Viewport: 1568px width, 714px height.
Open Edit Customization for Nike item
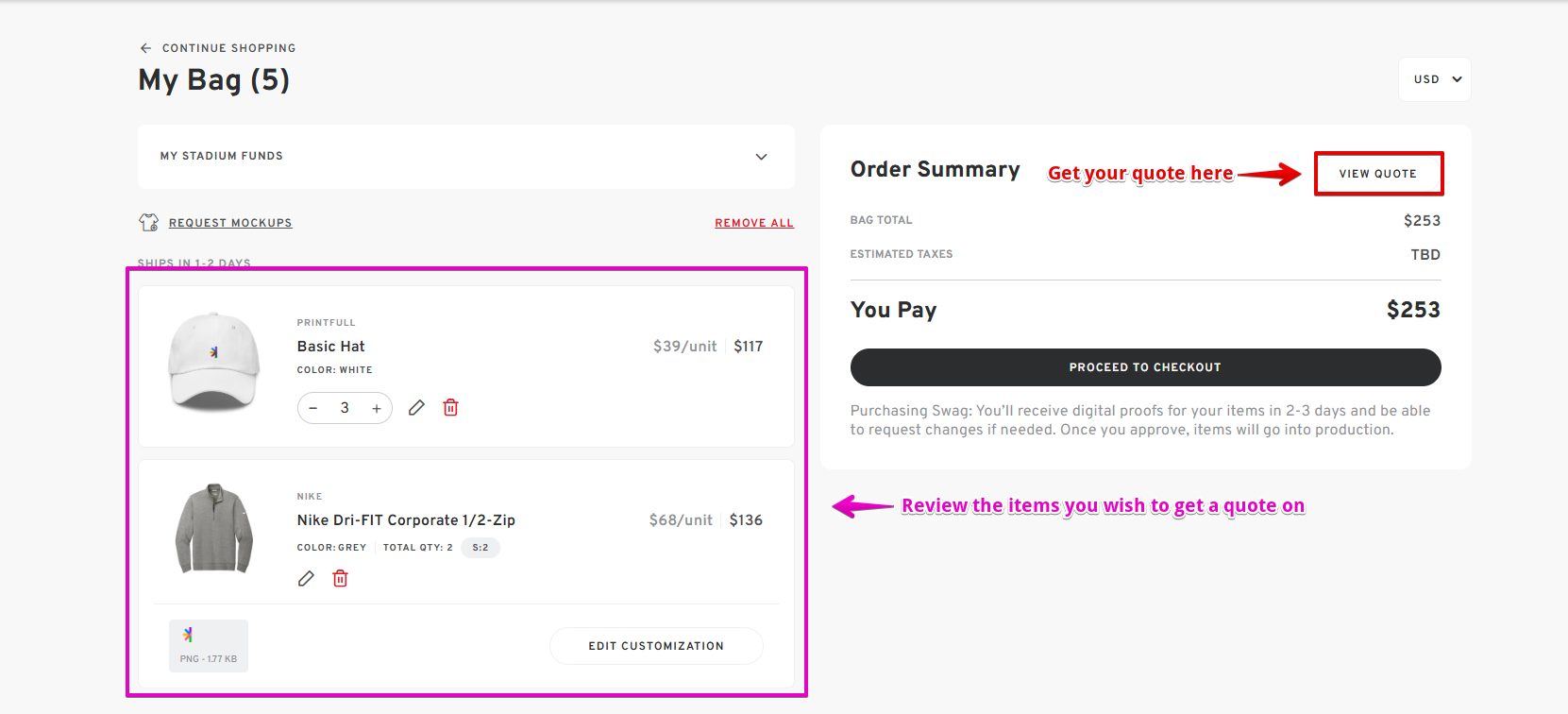[x=656, y=646]
